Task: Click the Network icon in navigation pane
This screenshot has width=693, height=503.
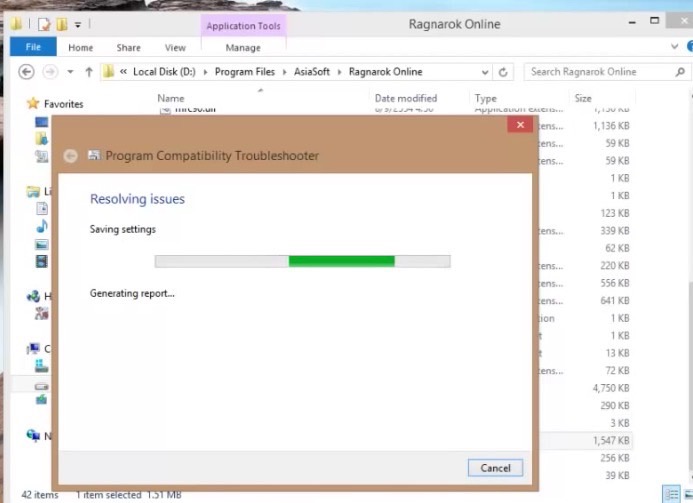Action: pos(33,436)
